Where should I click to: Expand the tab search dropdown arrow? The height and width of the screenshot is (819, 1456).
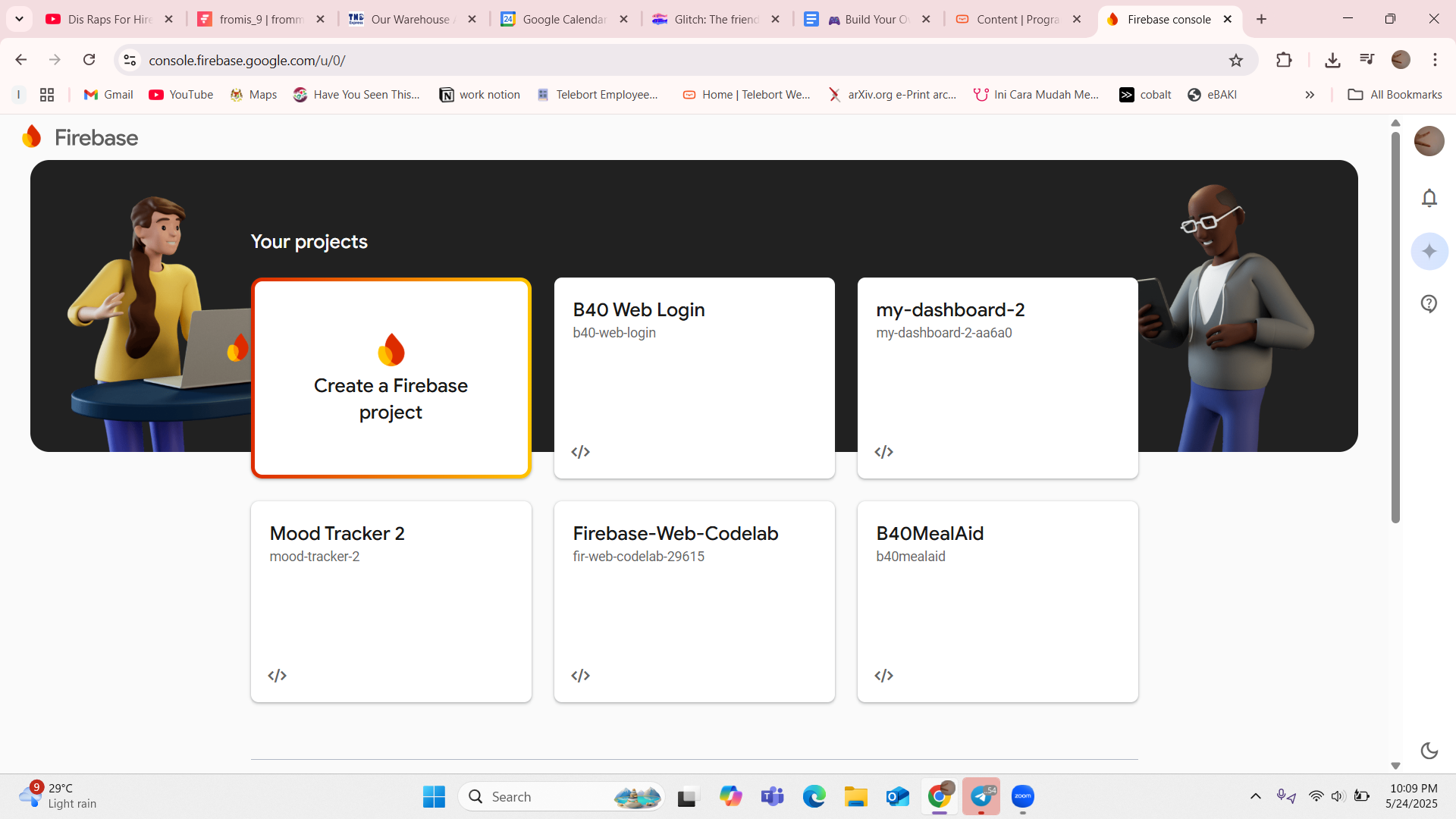(19, 19)
